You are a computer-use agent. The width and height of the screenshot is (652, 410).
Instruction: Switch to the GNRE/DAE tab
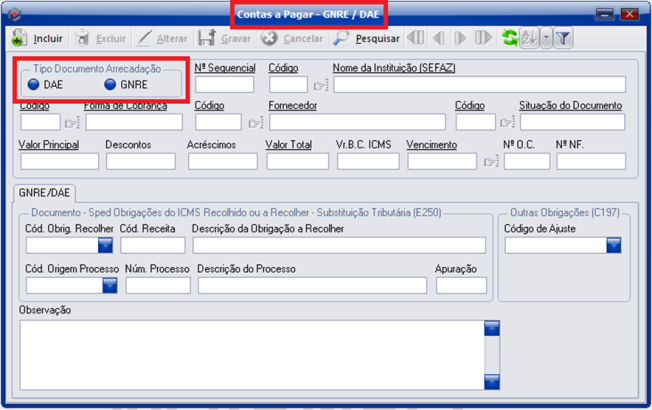44,193
